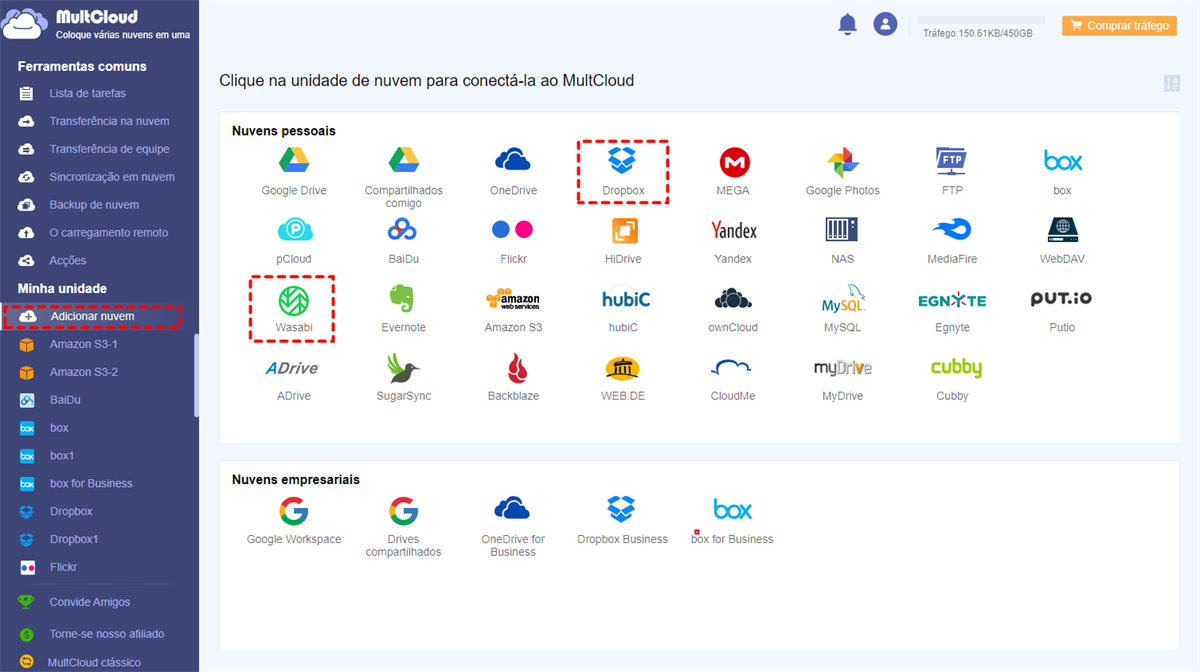Open the Amazon S3-2 drive
The height and width of the screenshot is (672, 1200).
[84, 372]
